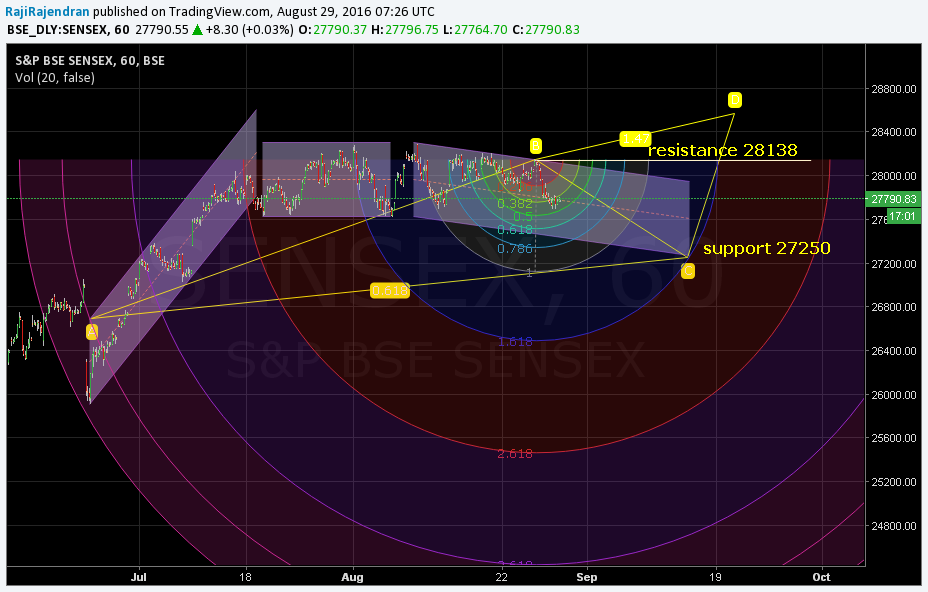Click the high value 27796.75
Image resolution: width=928 pixels, height=592 pixels.
coord(412,30)
